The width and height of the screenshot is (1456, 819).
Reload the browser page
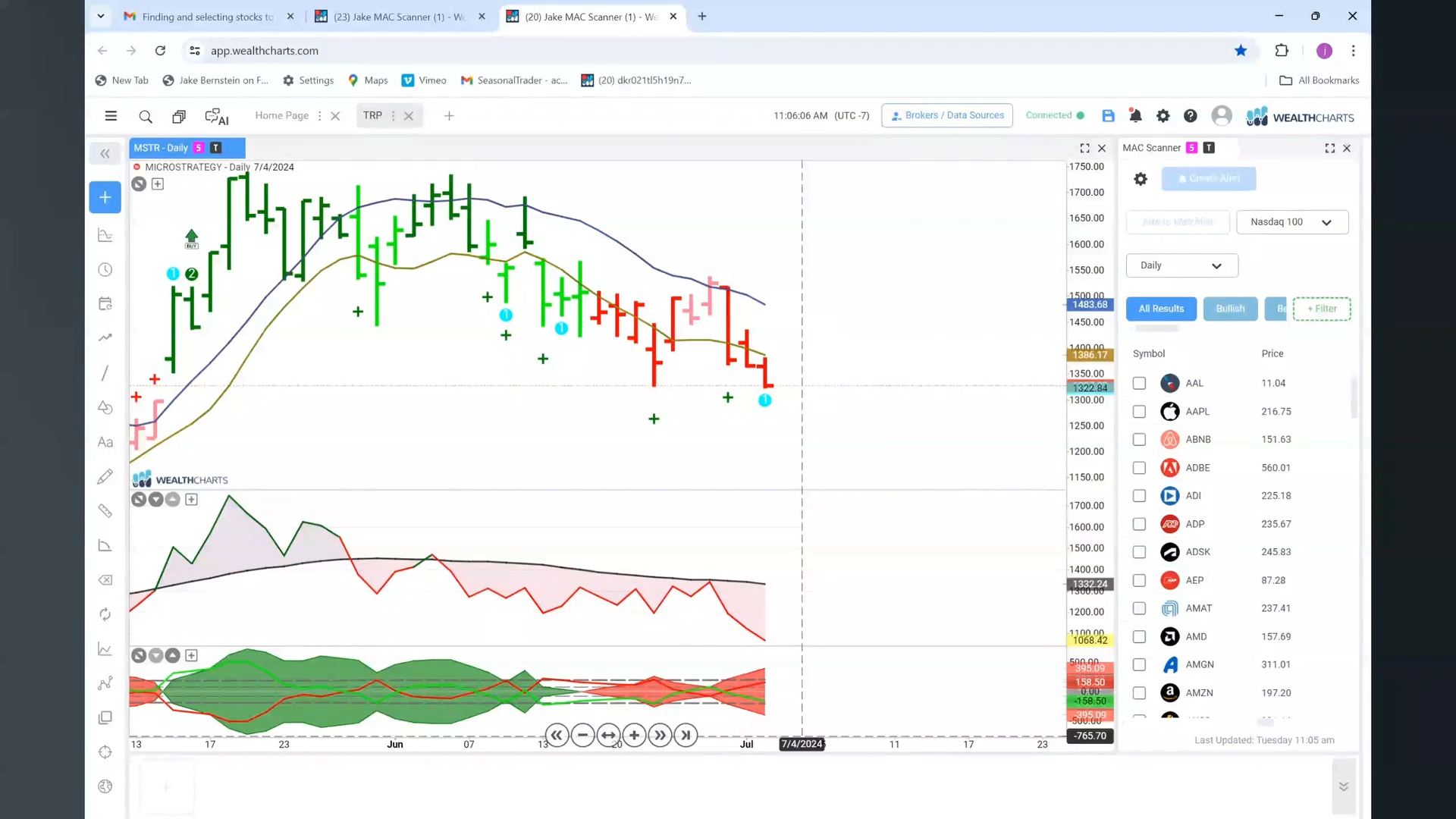pyautogui.click(x=160, y=51)
